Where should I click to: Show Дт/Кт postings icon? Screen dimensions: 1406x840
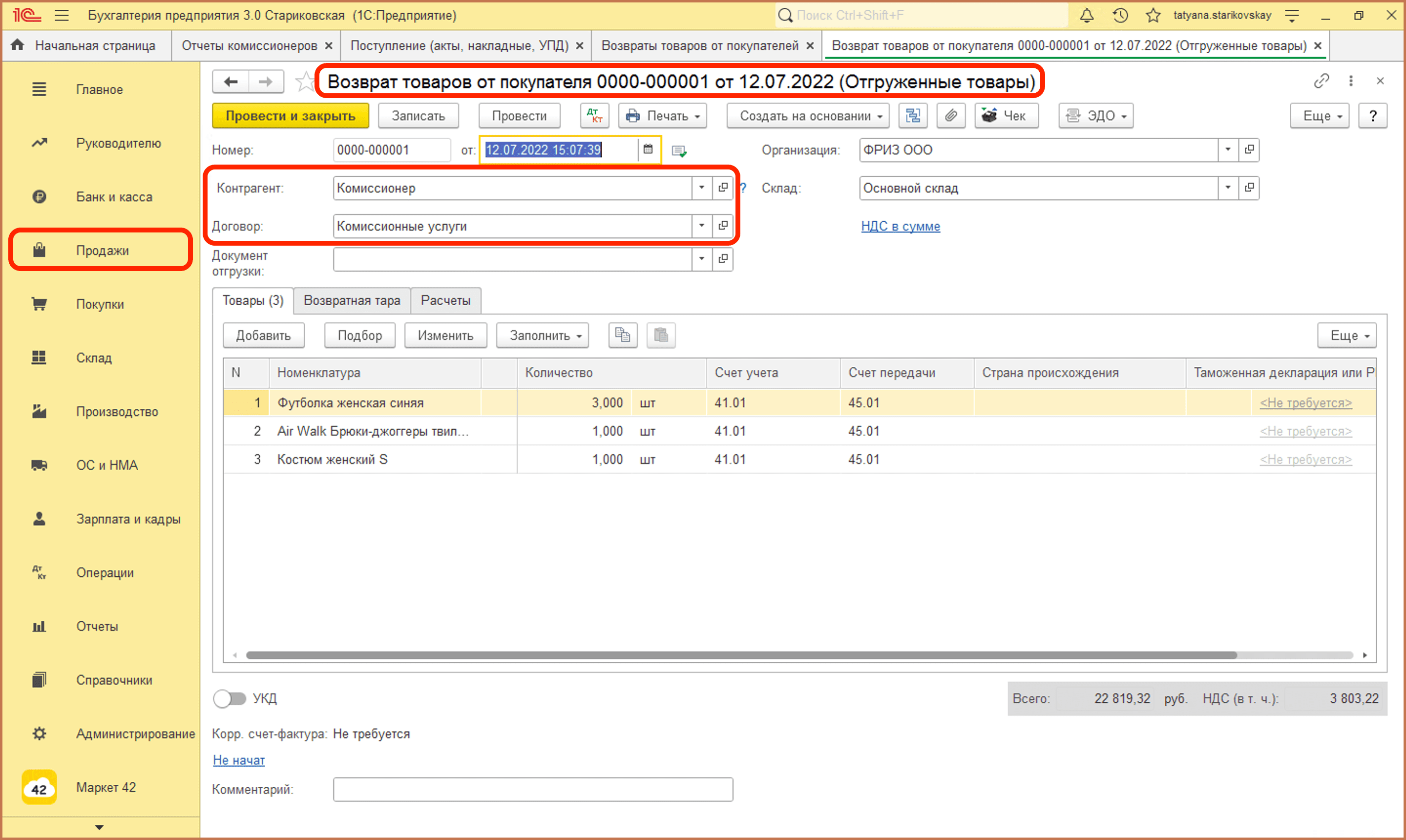point(594,116)
